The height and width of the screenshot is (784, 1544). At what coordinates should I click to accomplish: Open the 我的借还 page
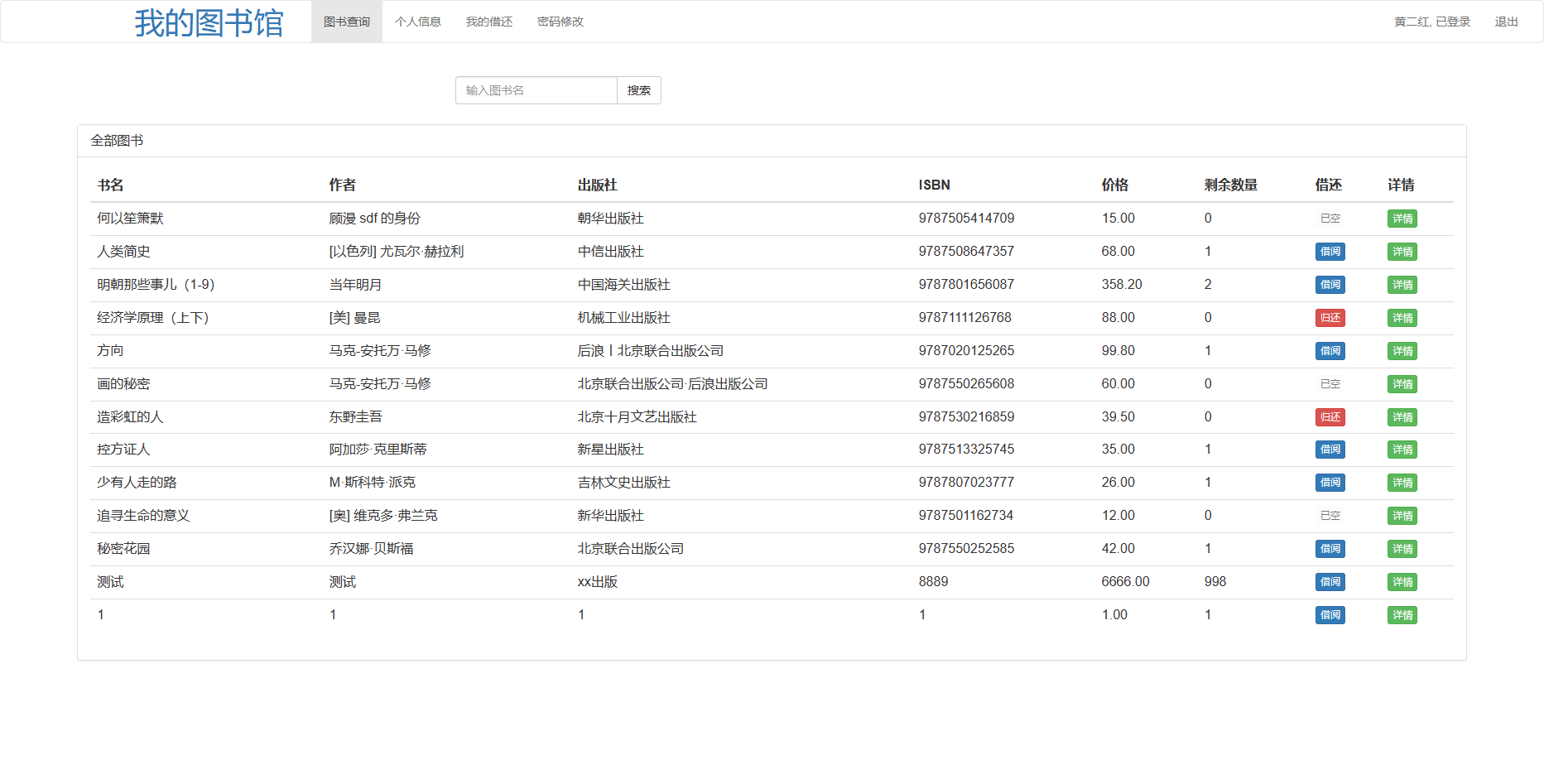point(489,22)
